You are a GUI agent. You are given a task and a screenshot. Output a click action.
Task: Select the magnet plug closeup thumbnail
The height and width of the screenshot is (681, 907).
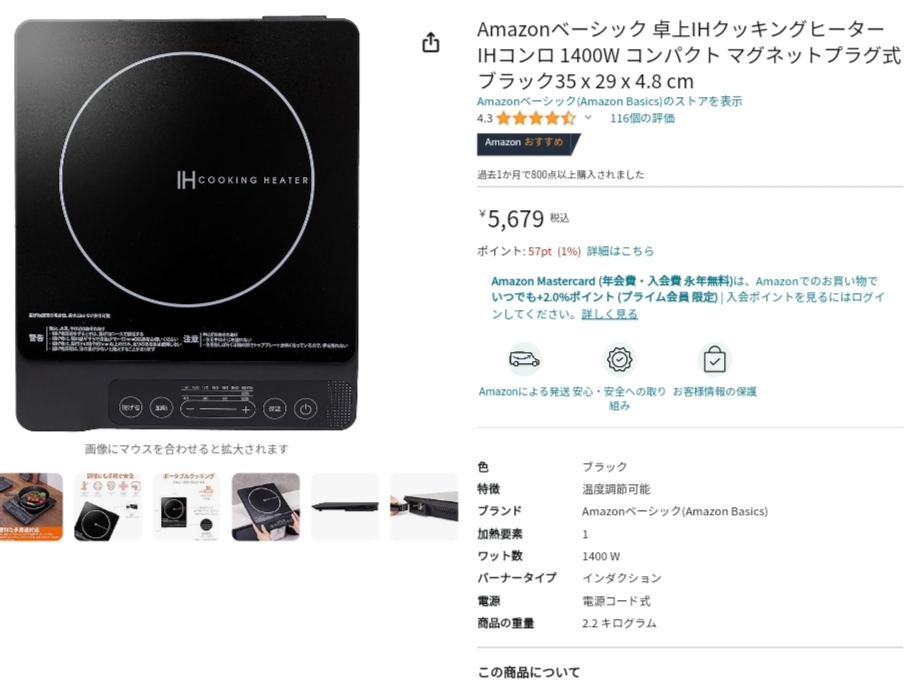pos(424,507)
